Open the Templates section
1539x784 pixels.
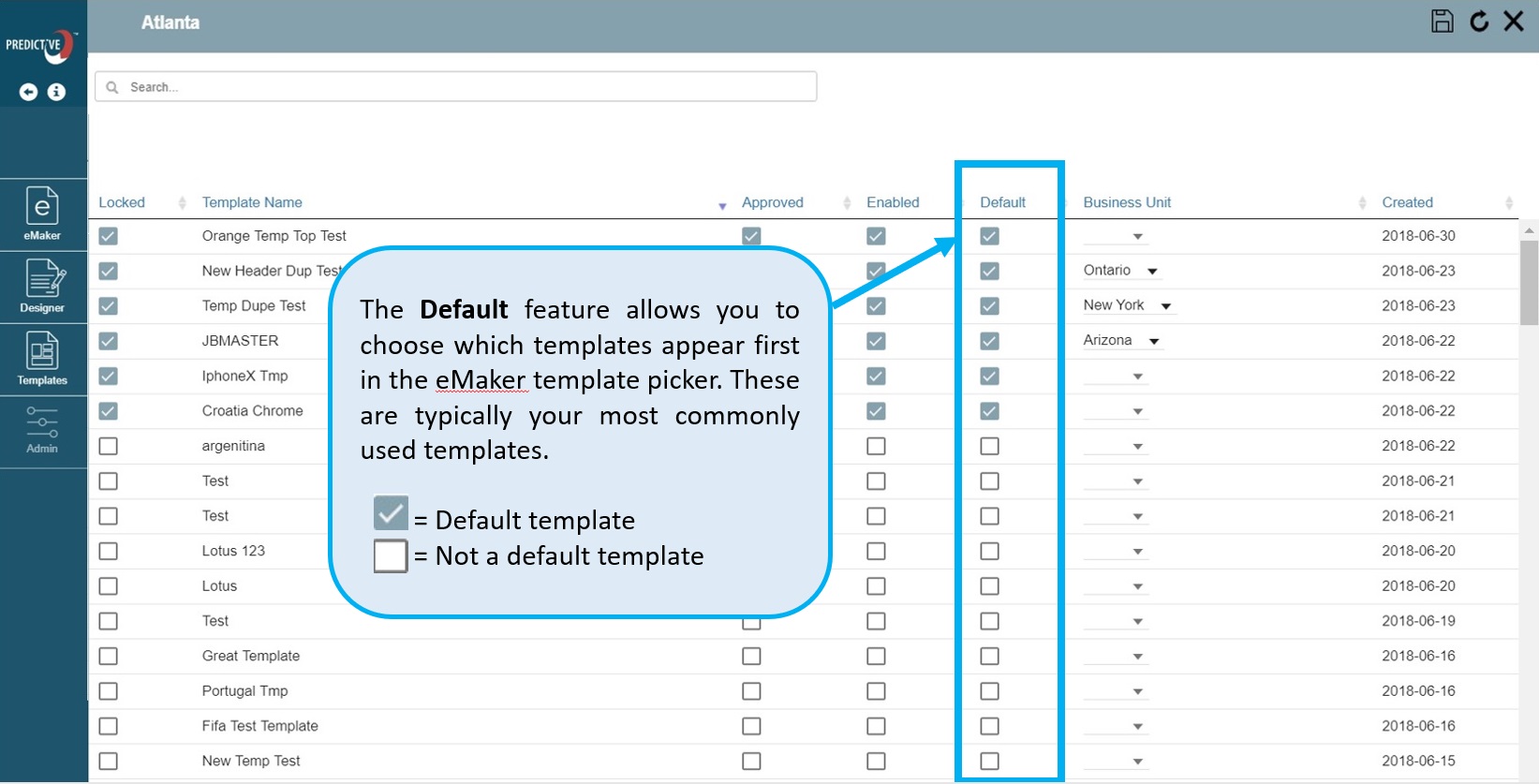(42, 359)
